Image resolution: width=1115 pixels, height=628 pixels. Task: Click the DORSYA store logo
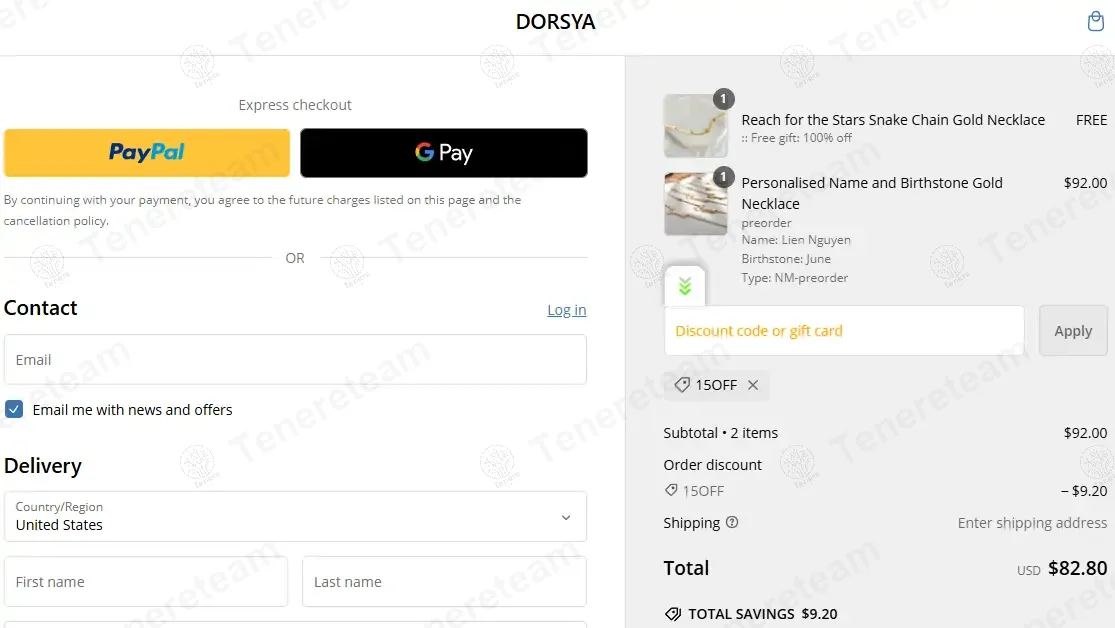tap(555, 22)
